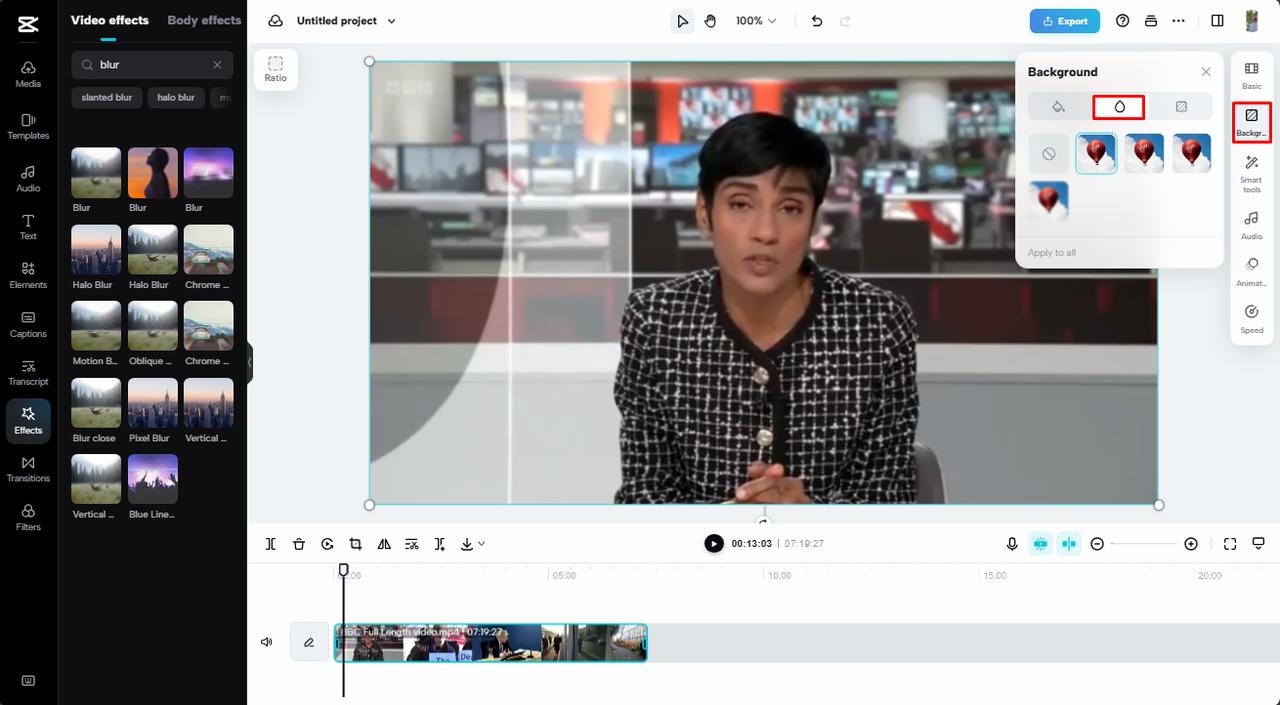The height and width of the screenshot is (705, 1280).
Task: Close the Background panel
Action: (x=1206, y=72)
